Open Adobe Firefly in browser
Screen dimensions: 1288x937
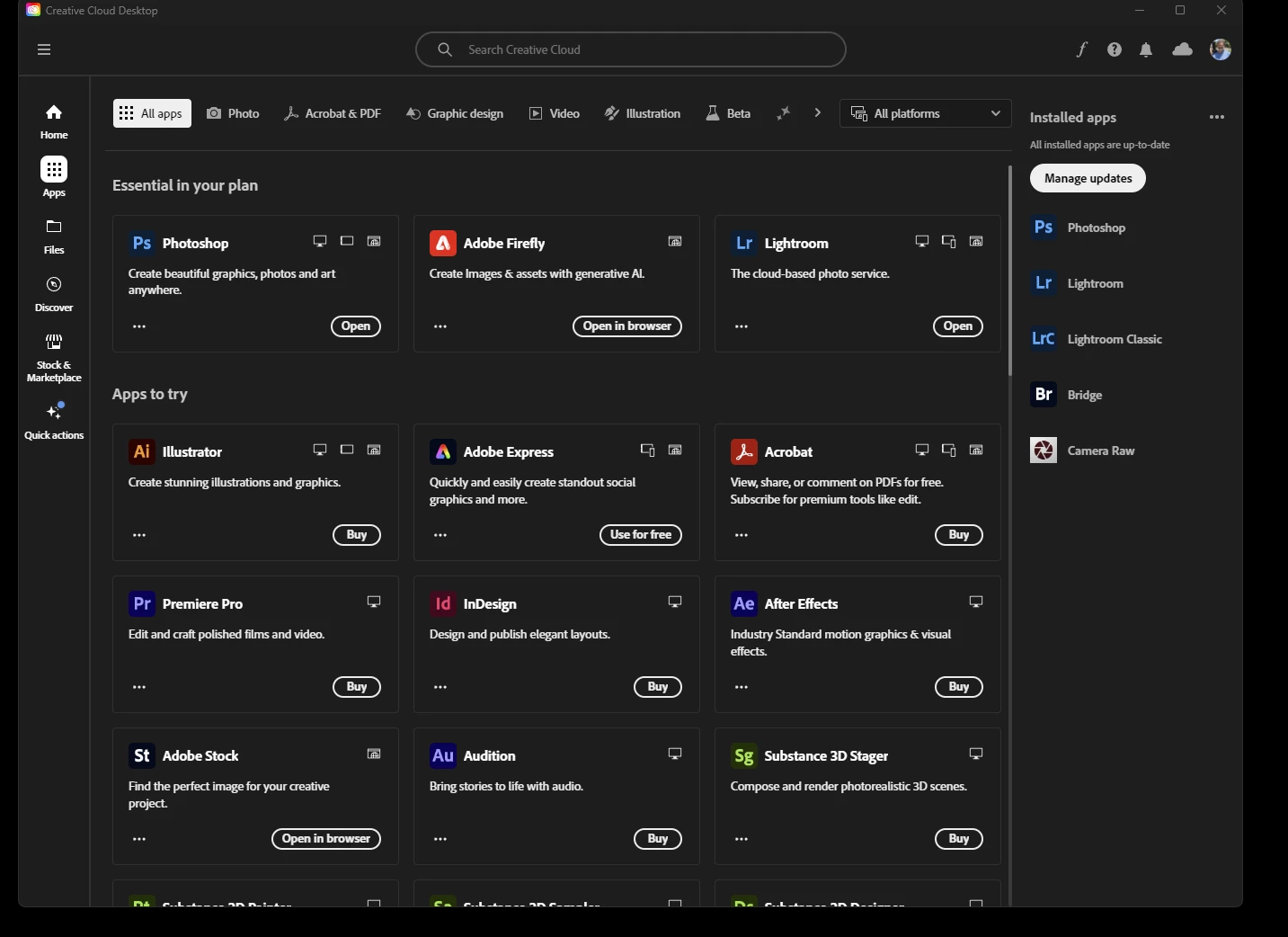(x=627, y=326)
